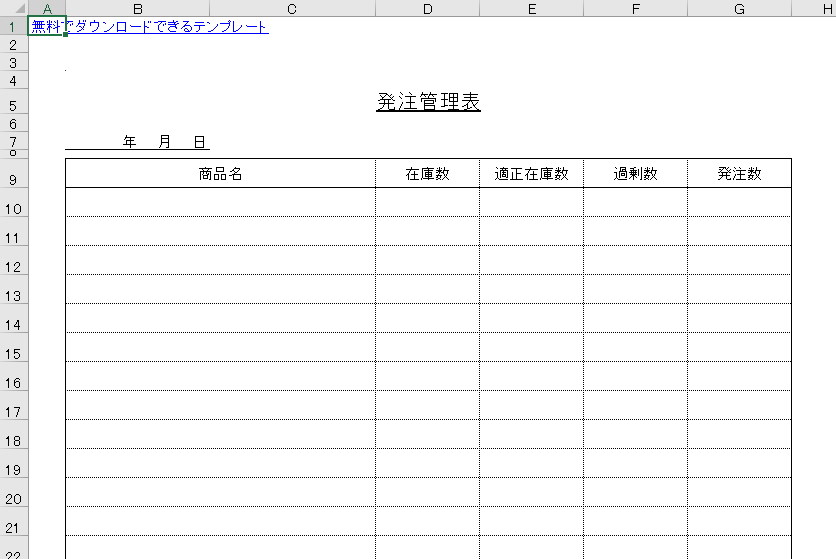The height and width of the screenshot is (559, 836).
Task: Select row 2 header
Action: coord(13,45)
